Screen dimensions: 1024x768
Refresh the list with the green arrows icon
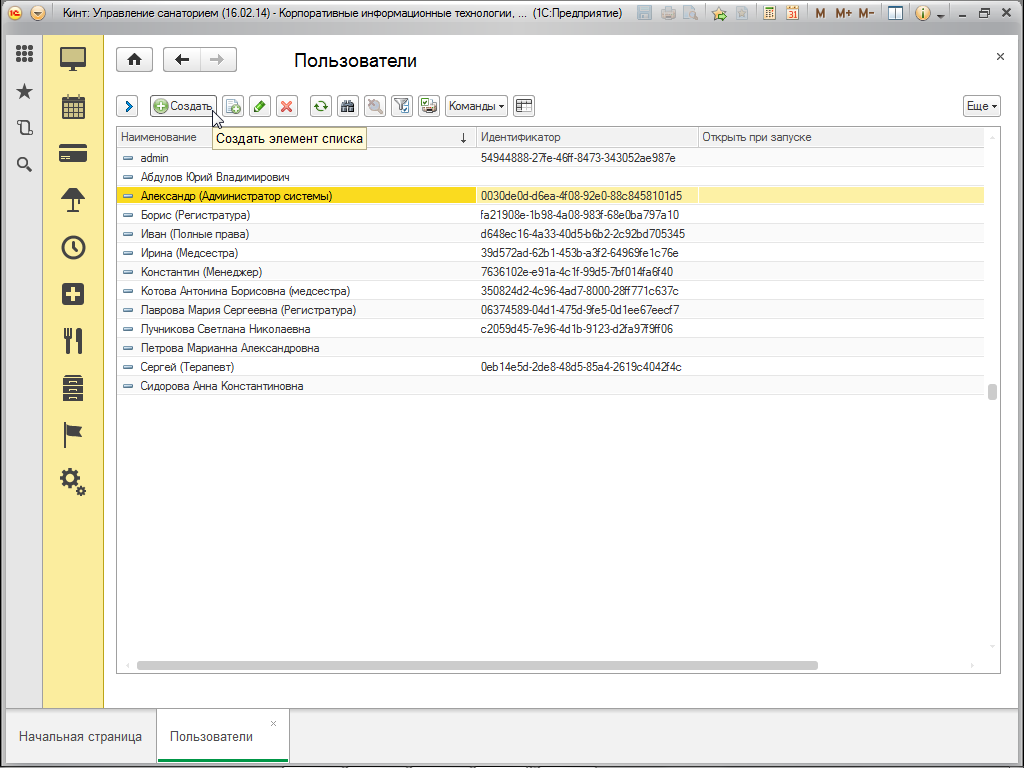pyautogui.click(x=321, y=106)
